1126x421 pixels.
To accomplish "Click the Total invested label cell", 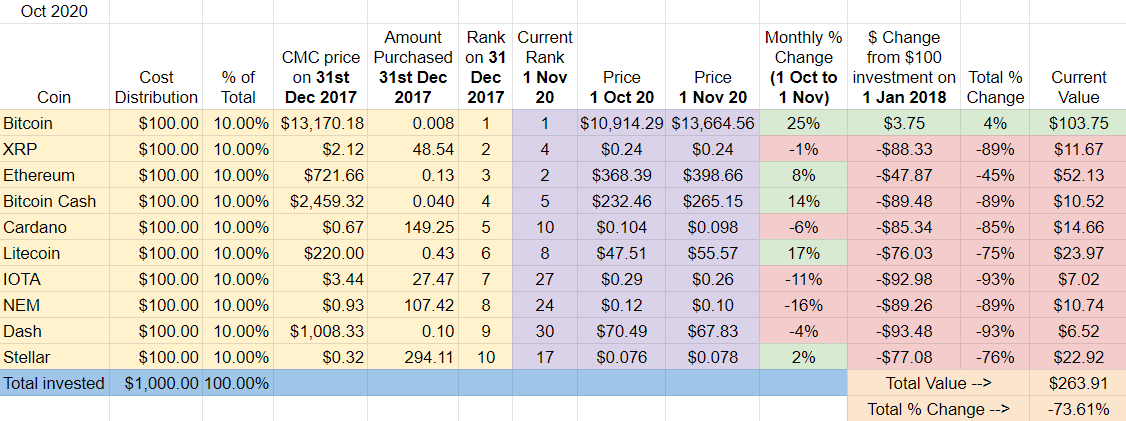I will point(53,383).
